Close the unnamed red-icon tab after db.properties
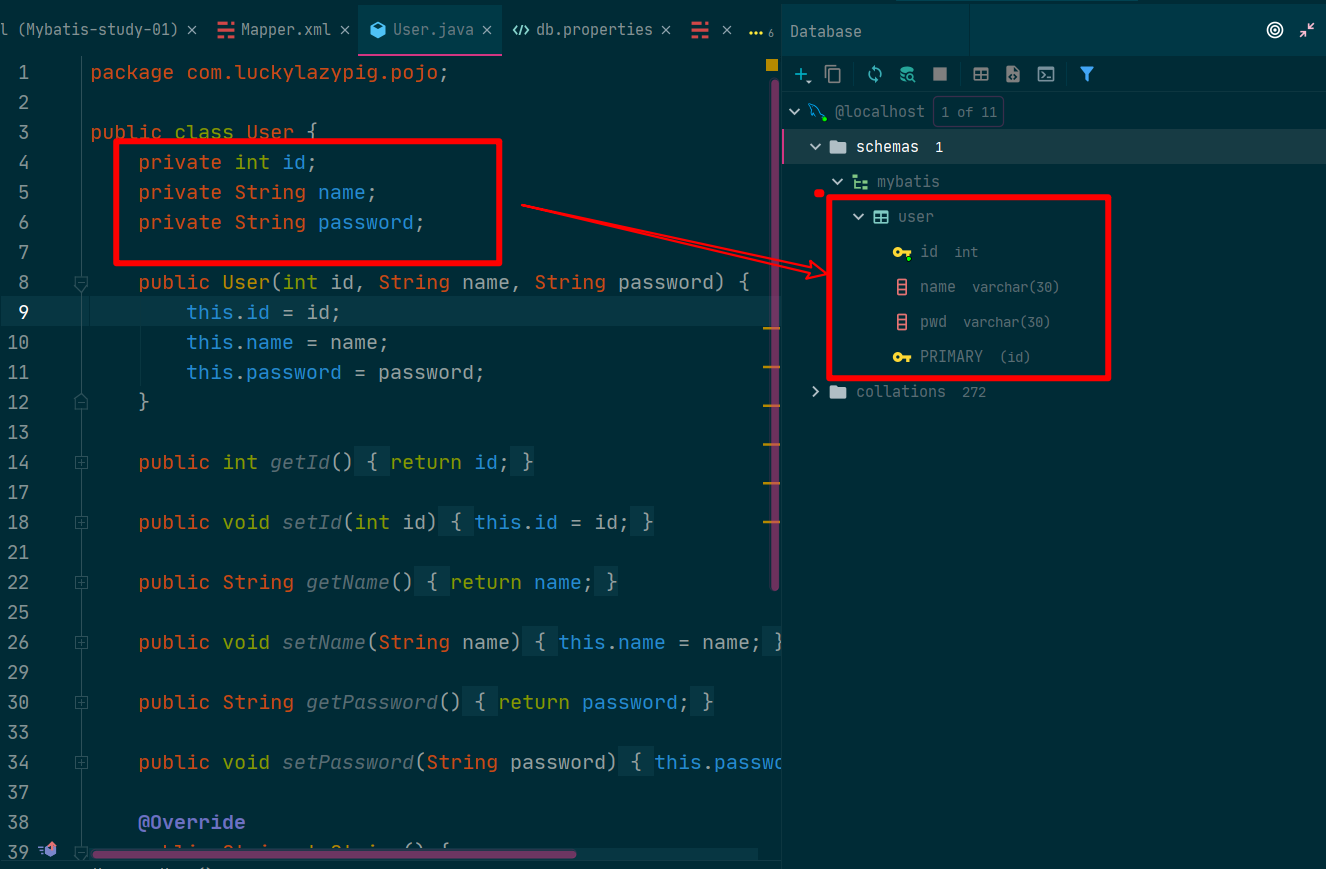 point(727,30)
